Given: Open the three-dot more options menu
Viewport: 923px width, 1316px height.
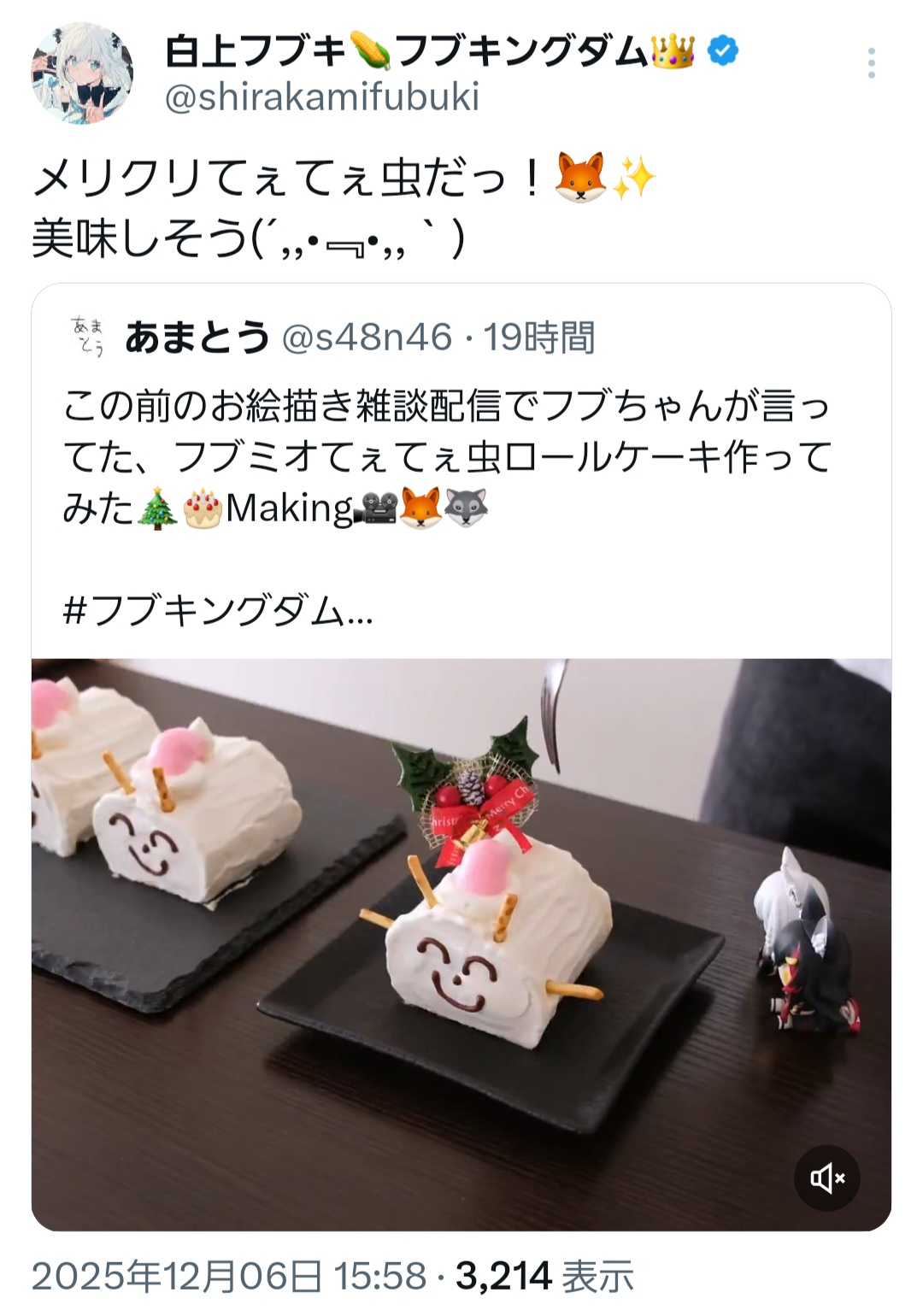Looking at the screenshot, I should pyautogui.click(x=871, y=63).
